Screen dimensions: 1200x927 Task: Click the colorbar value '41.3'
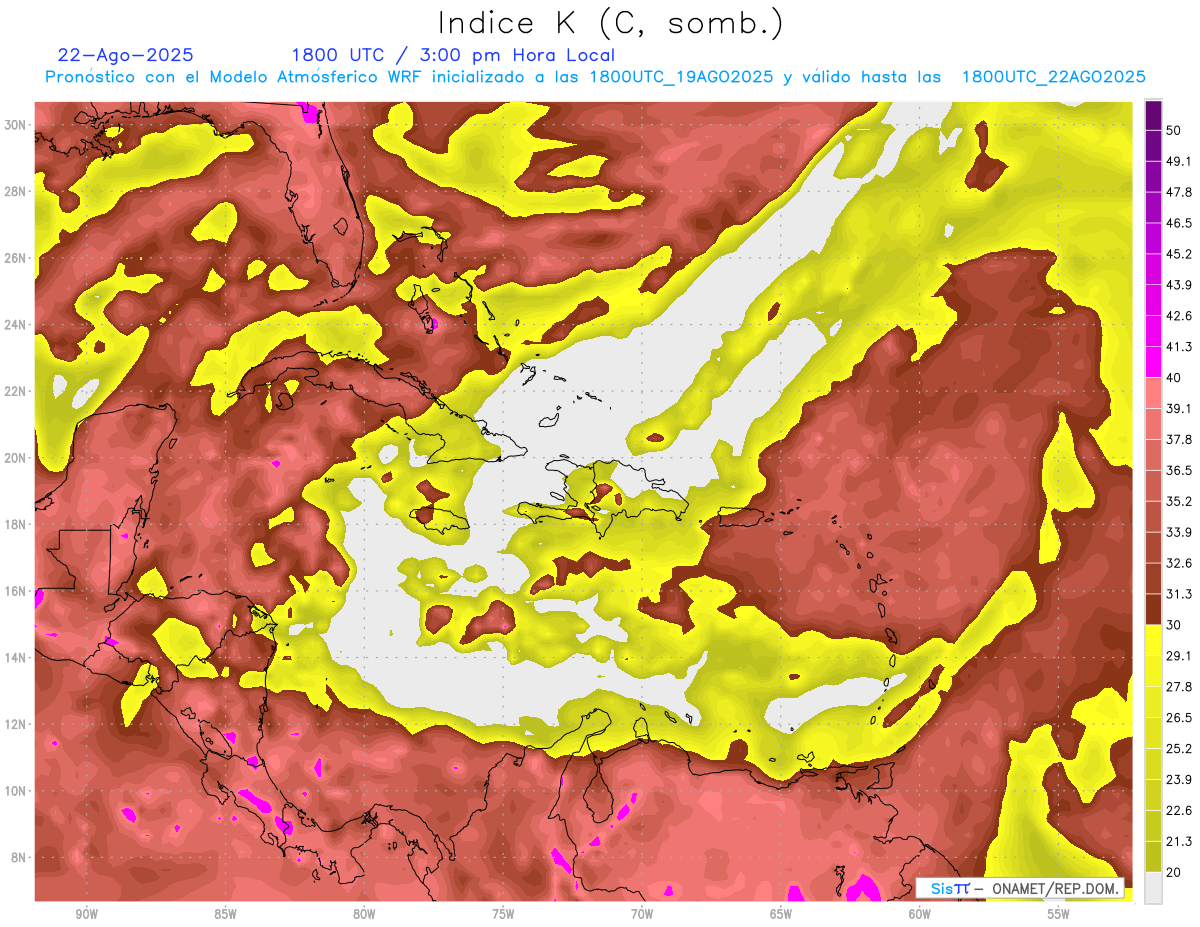coord(1178,347)
